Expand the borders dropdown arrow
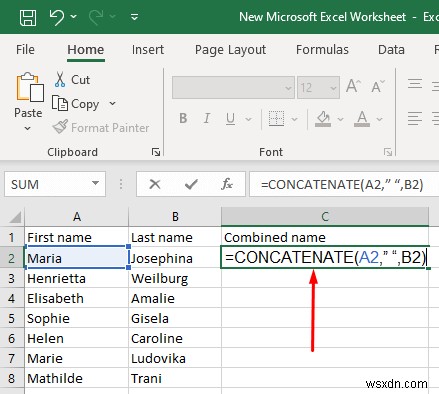 coord(294,119)
